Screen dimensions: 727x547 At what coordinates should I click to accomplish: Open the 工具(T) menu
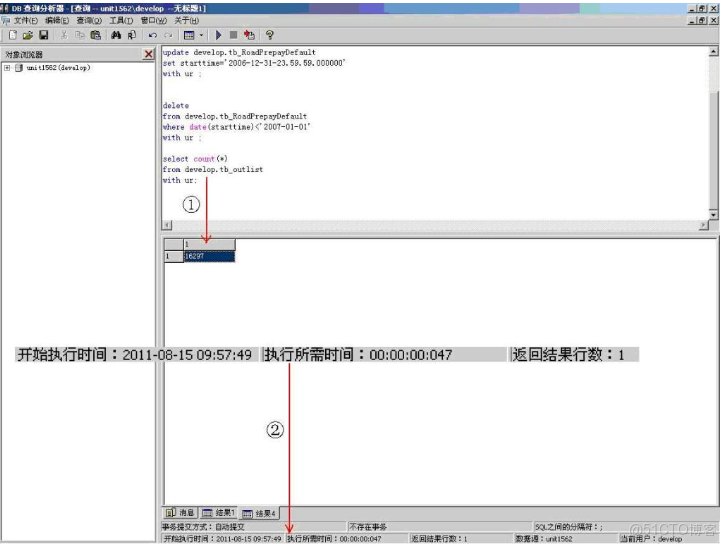121,20
